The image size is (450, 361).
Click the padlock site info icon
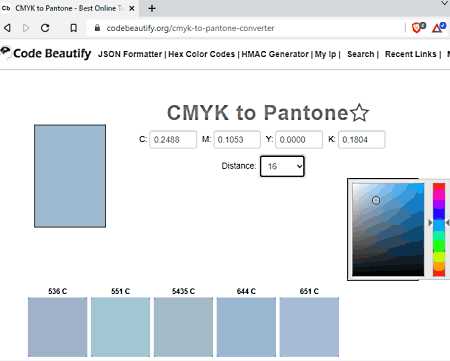(x=97, y=28)
